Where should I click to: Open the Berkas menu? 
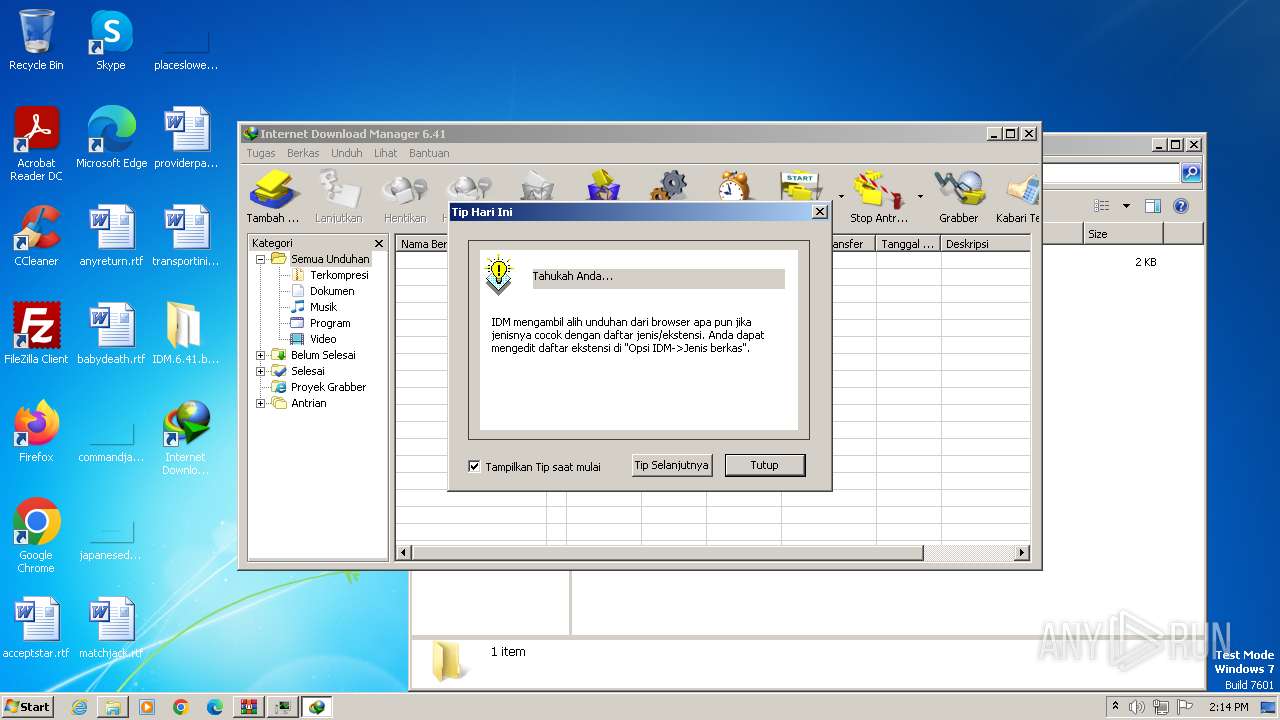coord(303,153)
